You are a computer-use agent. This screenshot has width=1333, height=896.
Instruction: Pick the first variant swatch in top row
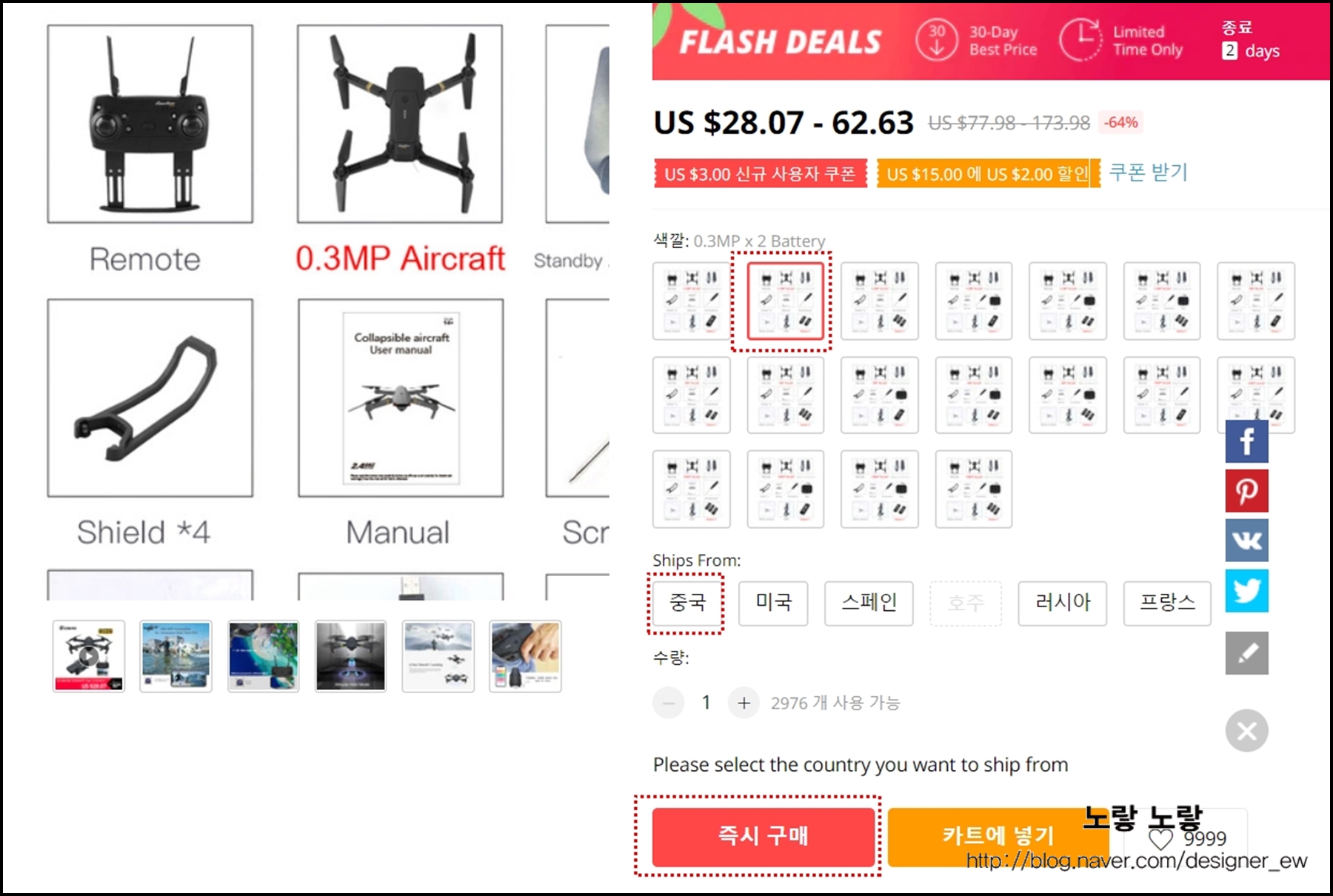coord(691,301)
